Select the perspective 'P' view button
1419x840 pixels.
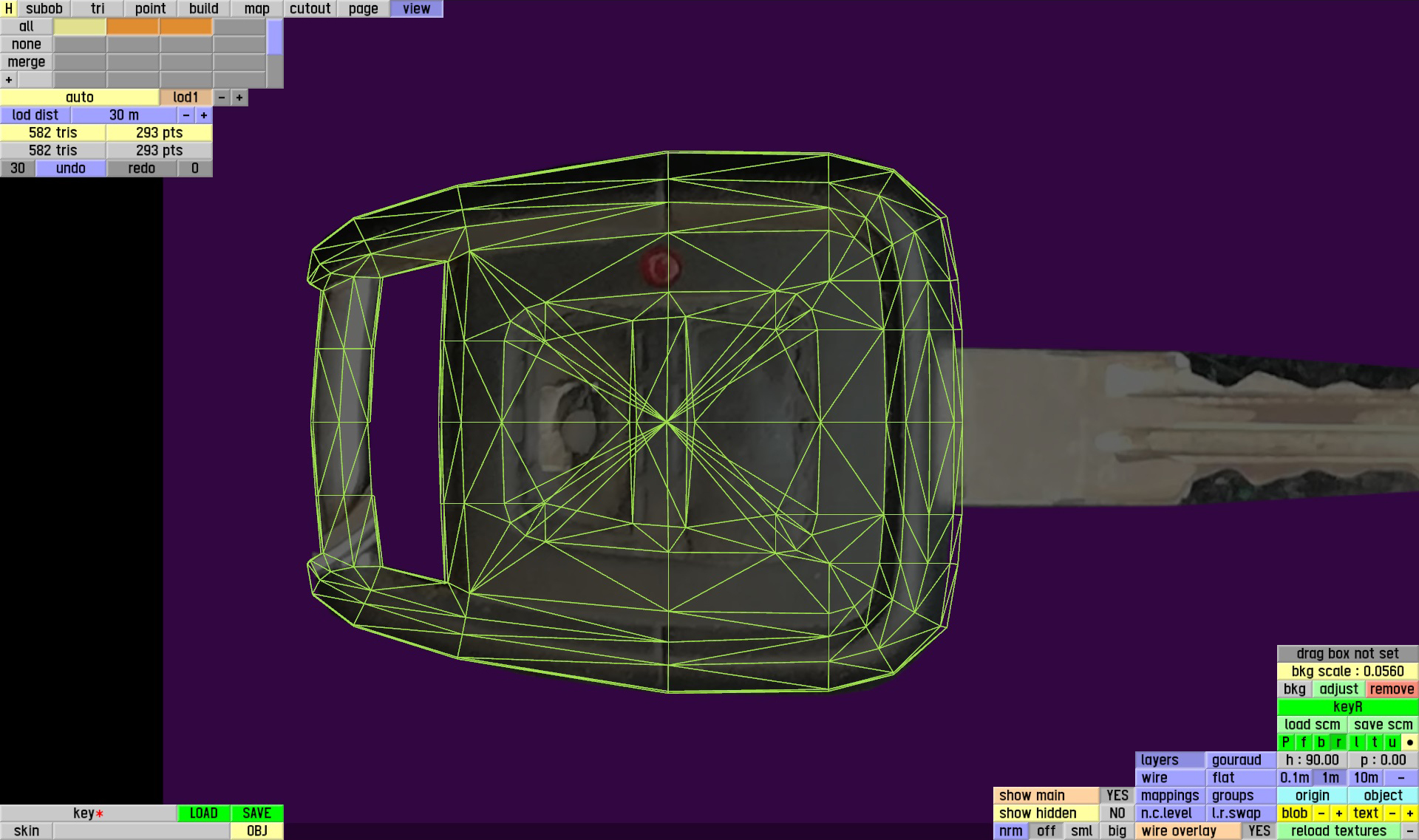tap(1285, 742)
